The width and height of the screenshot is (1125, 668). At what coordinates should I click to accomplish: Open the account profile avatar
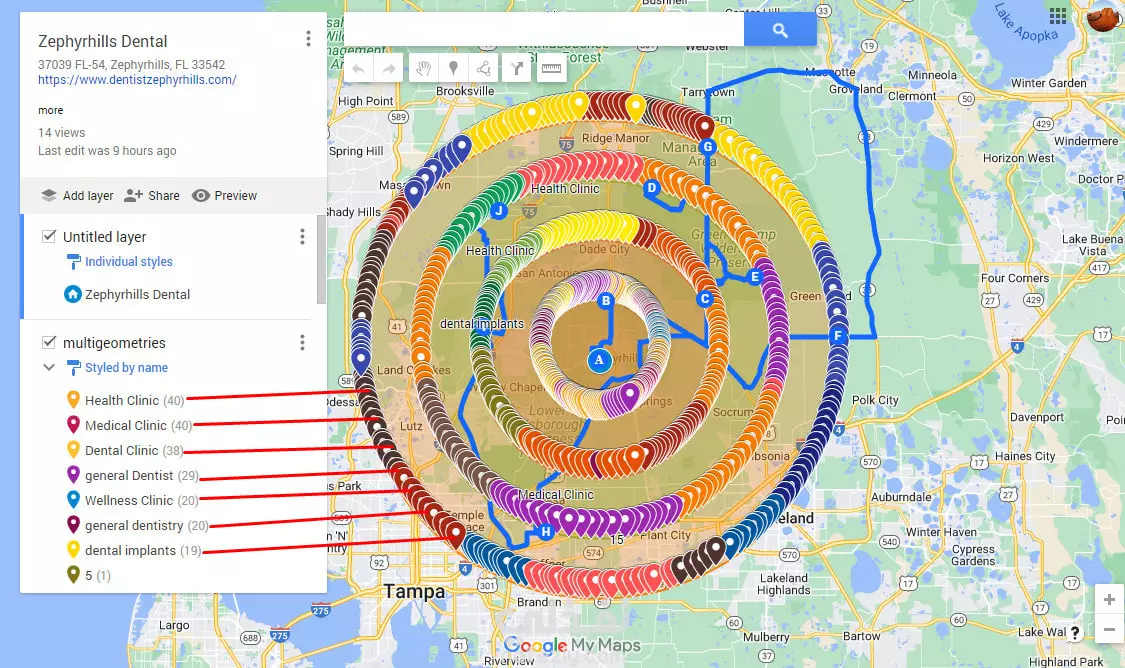1102,16
